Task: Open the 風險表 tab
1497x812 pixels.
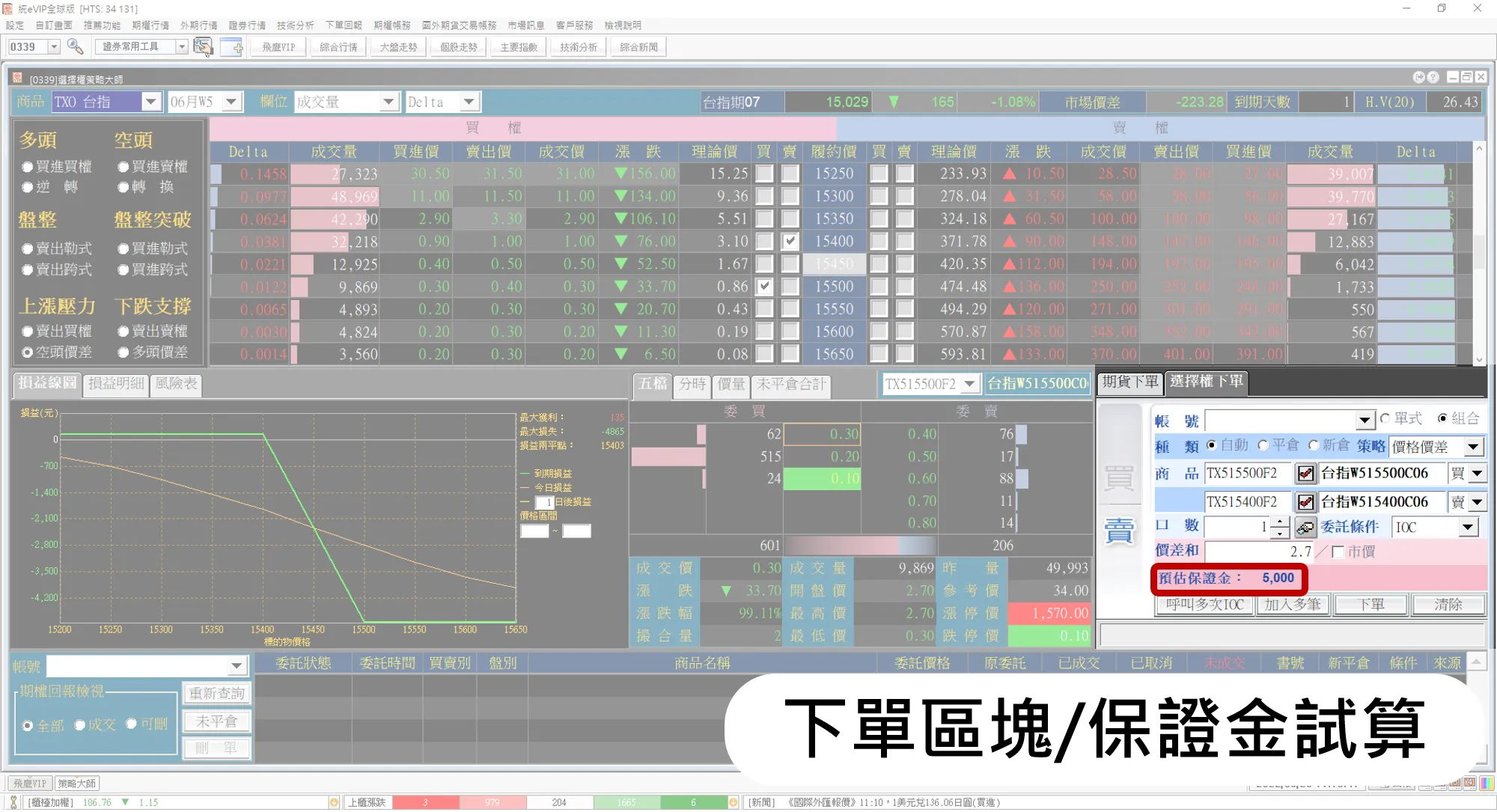Action: (177, 384)
